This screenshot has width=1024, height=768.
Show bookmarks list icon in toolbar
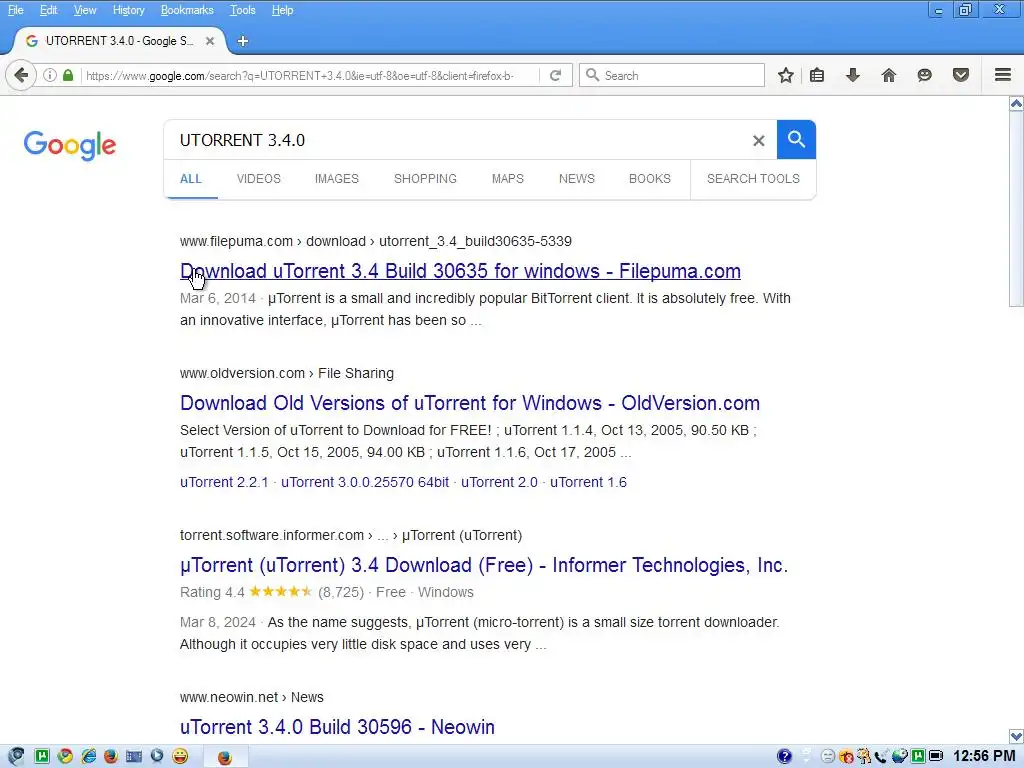coord(817,75)
